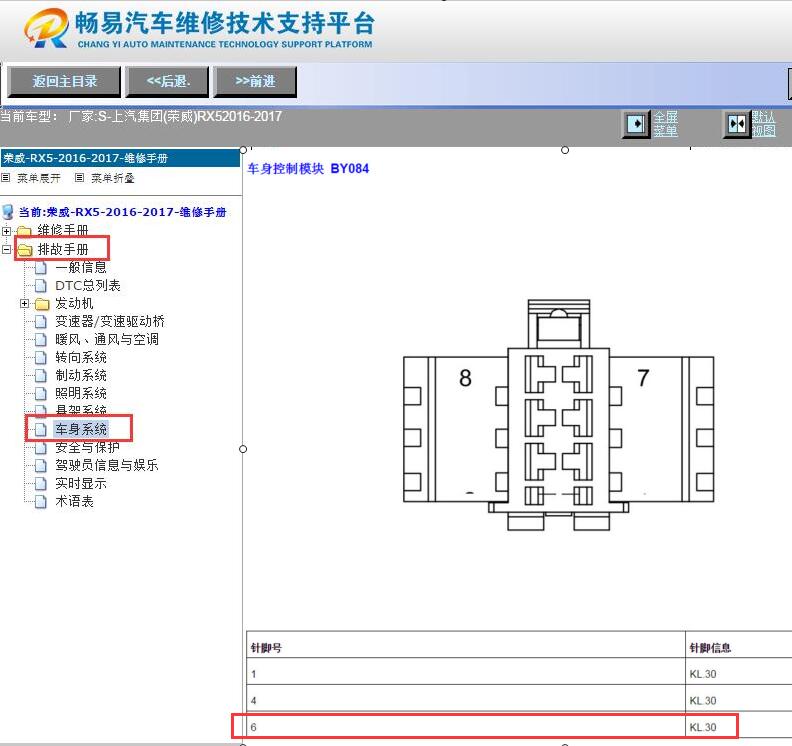Viewport: 792px width, 746px height.
Task: Click the 菜单折叠 icon
Action: coord(79,178)
